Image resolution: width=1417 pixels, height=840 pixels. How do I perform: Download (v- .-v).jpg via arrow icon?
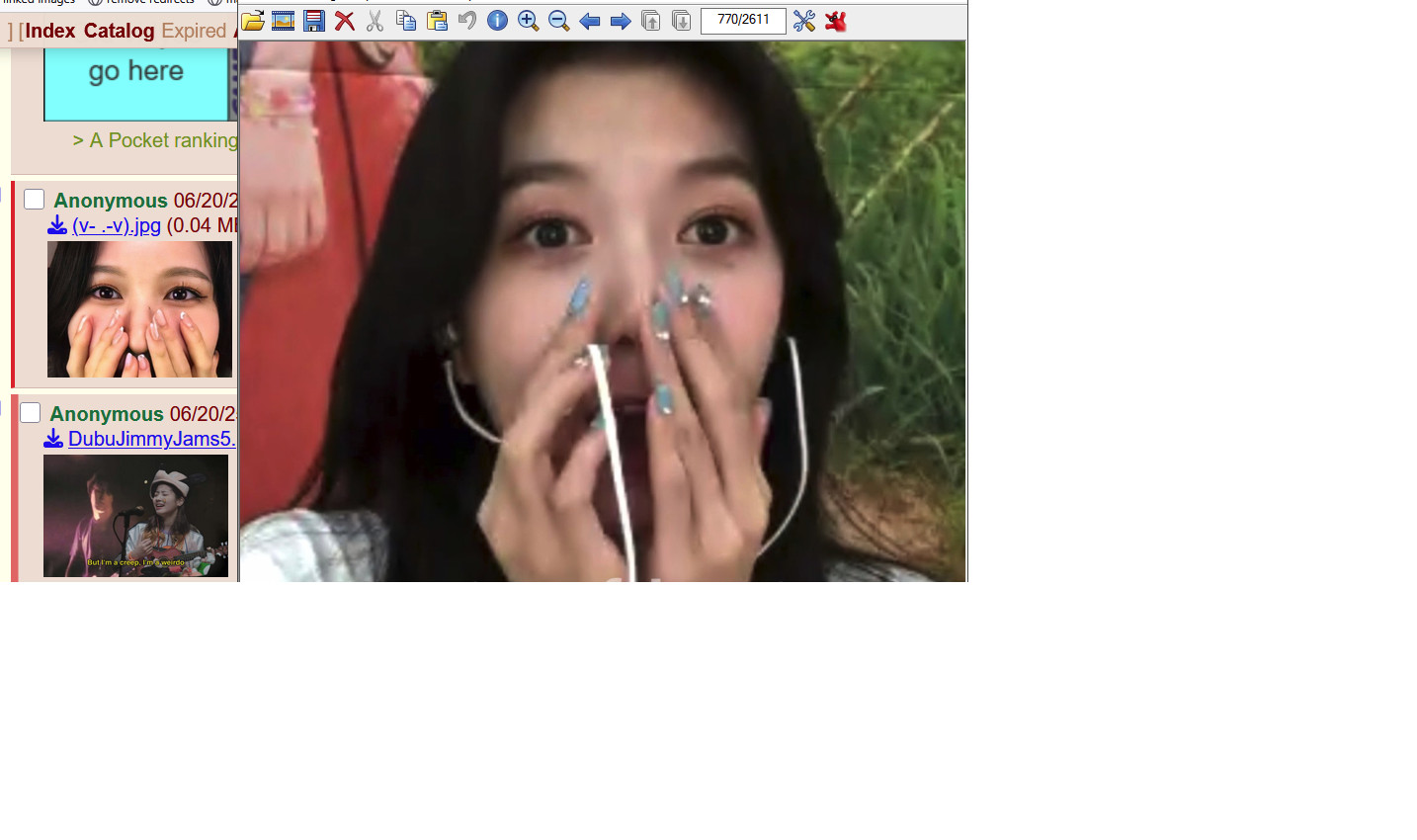(x=57, y=225)
